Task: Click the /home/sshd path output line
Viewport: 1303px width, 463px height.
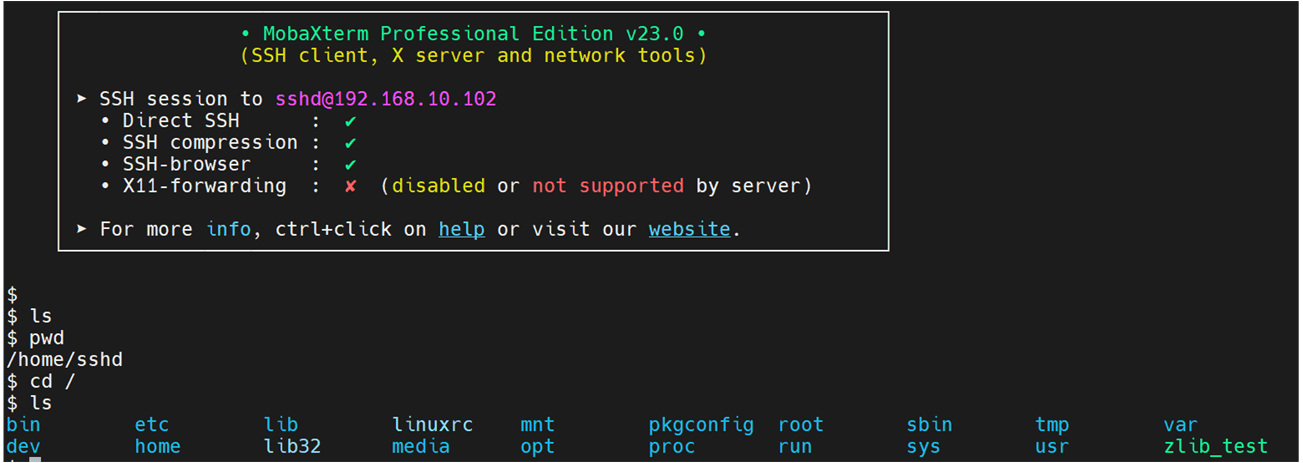Action: pos(64,359)
